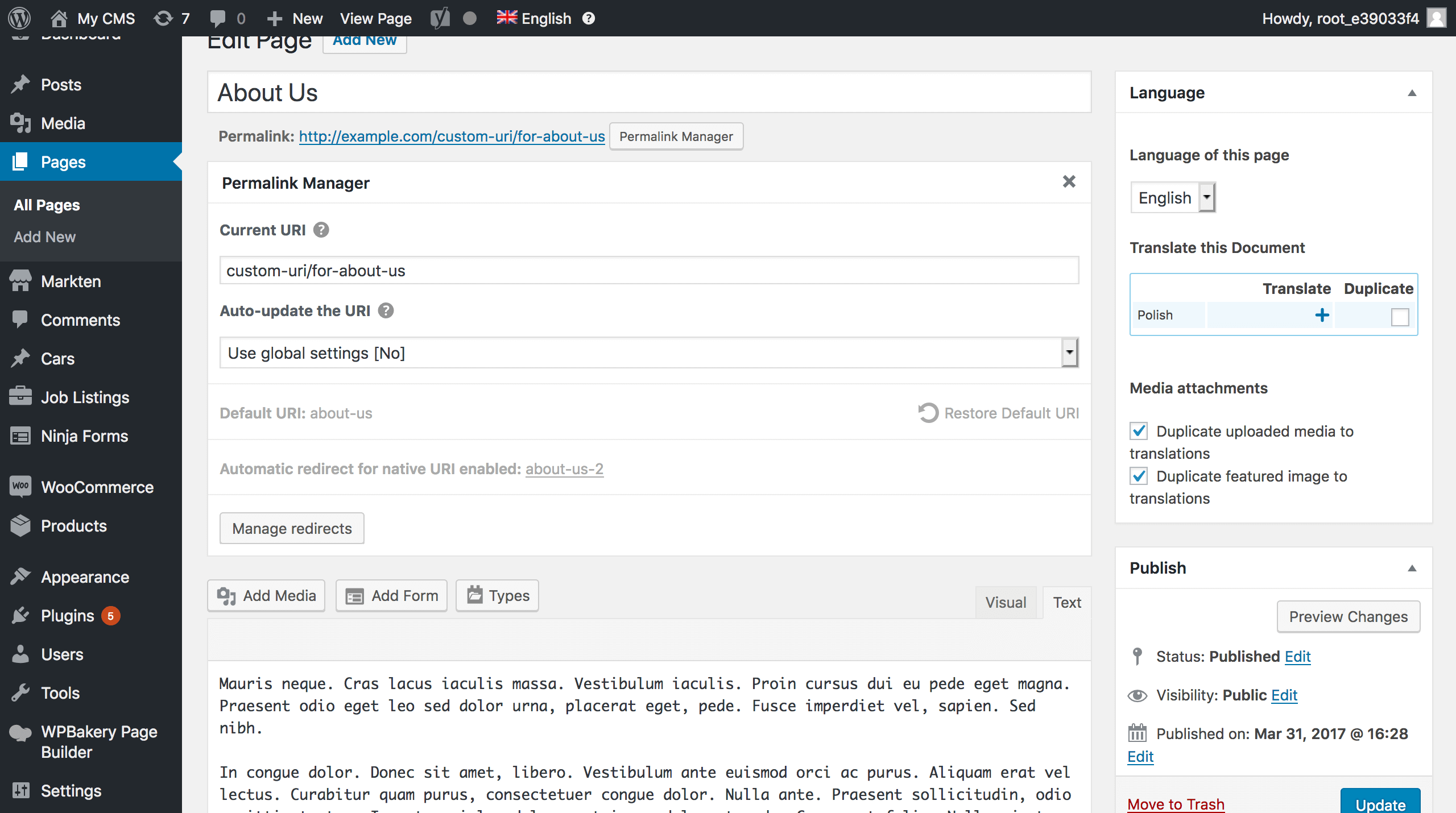The image size is (1456, 813).
Task: Check the Polish Duplicate checkbox
Action: (1400, 317)
